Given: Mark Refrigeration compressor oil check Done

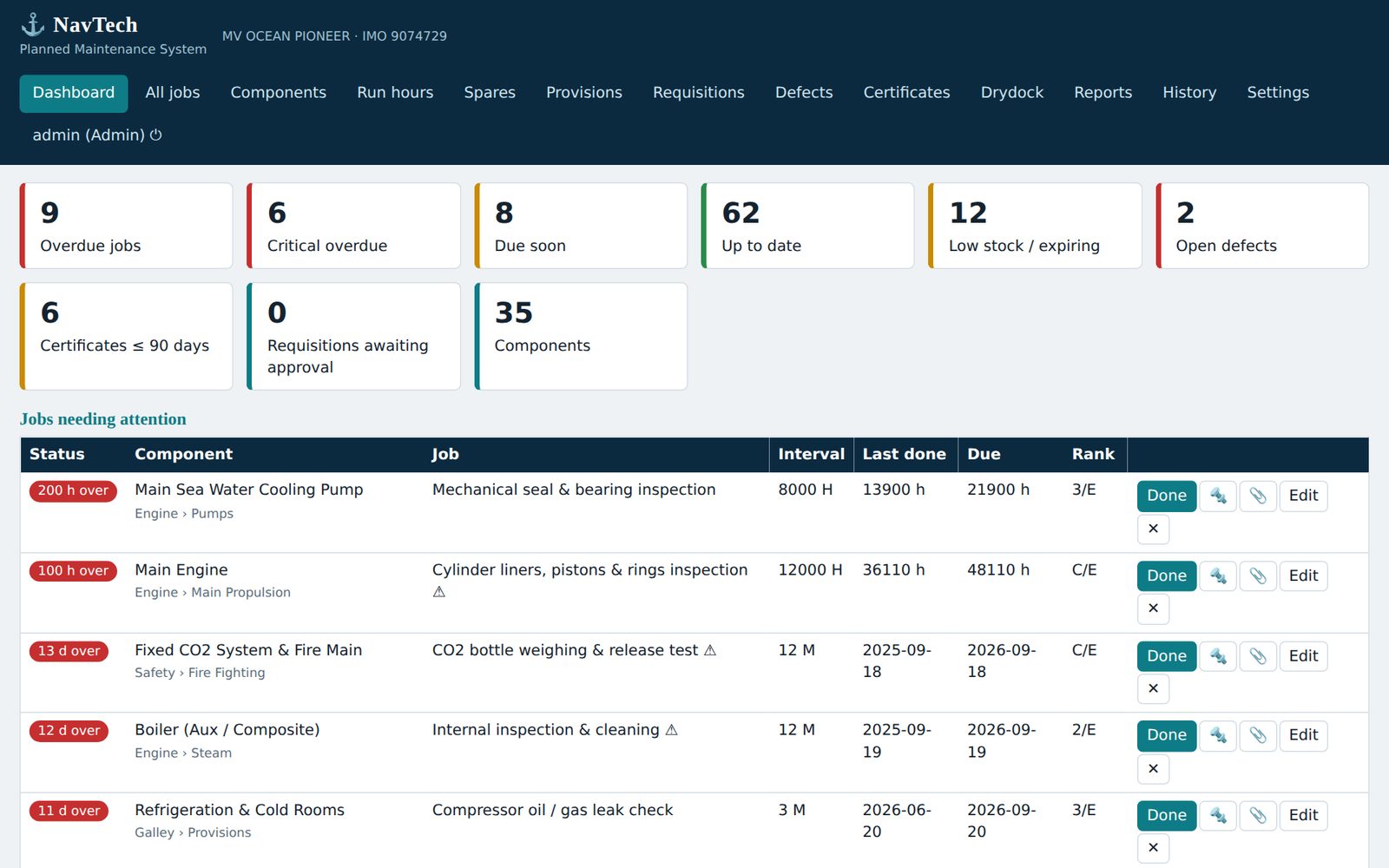Looking at the screenshot, I should (x=1167, y=815).
